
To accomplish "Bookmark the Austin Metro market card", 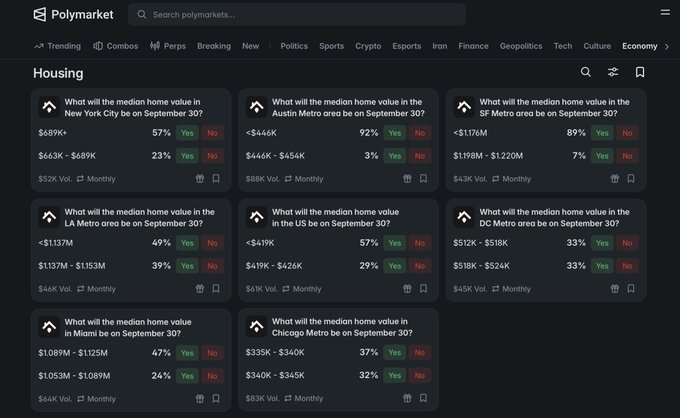I will click(x=423, y=178).
